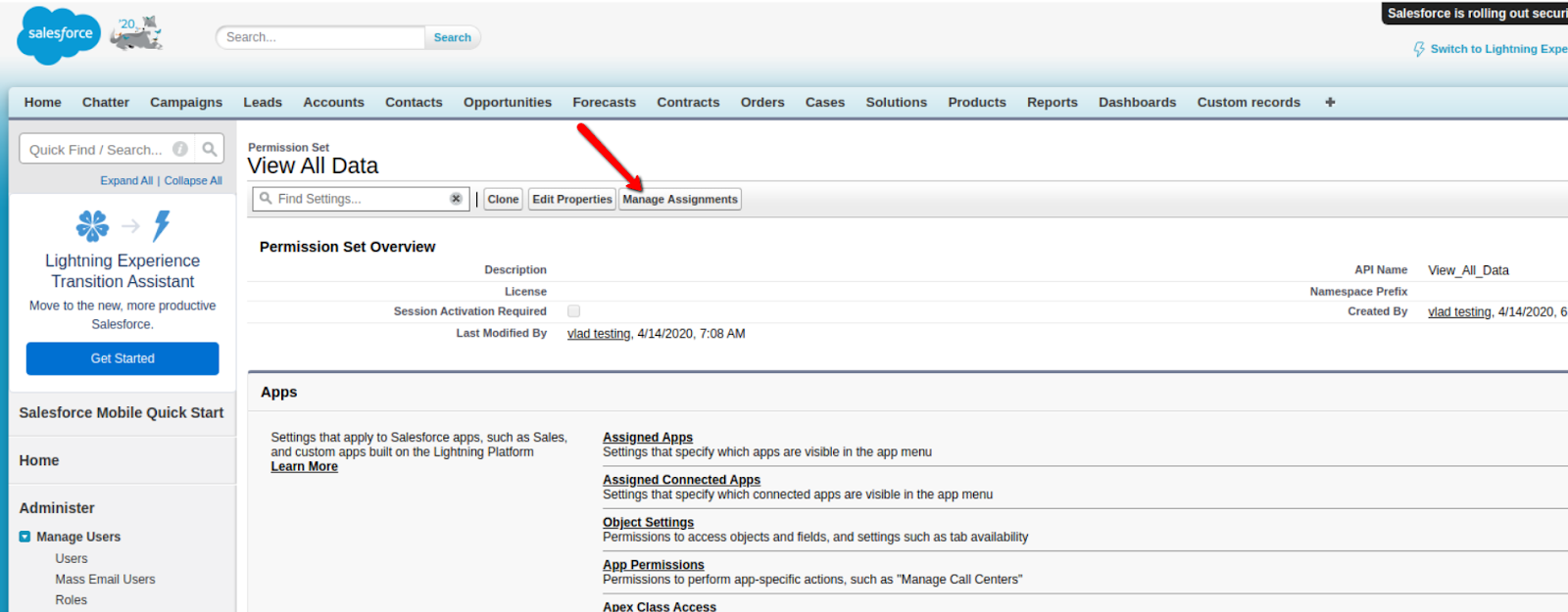Click the View_All_Data API name value
This screenshot has height=612, width=1568.
pos(1468,270)
